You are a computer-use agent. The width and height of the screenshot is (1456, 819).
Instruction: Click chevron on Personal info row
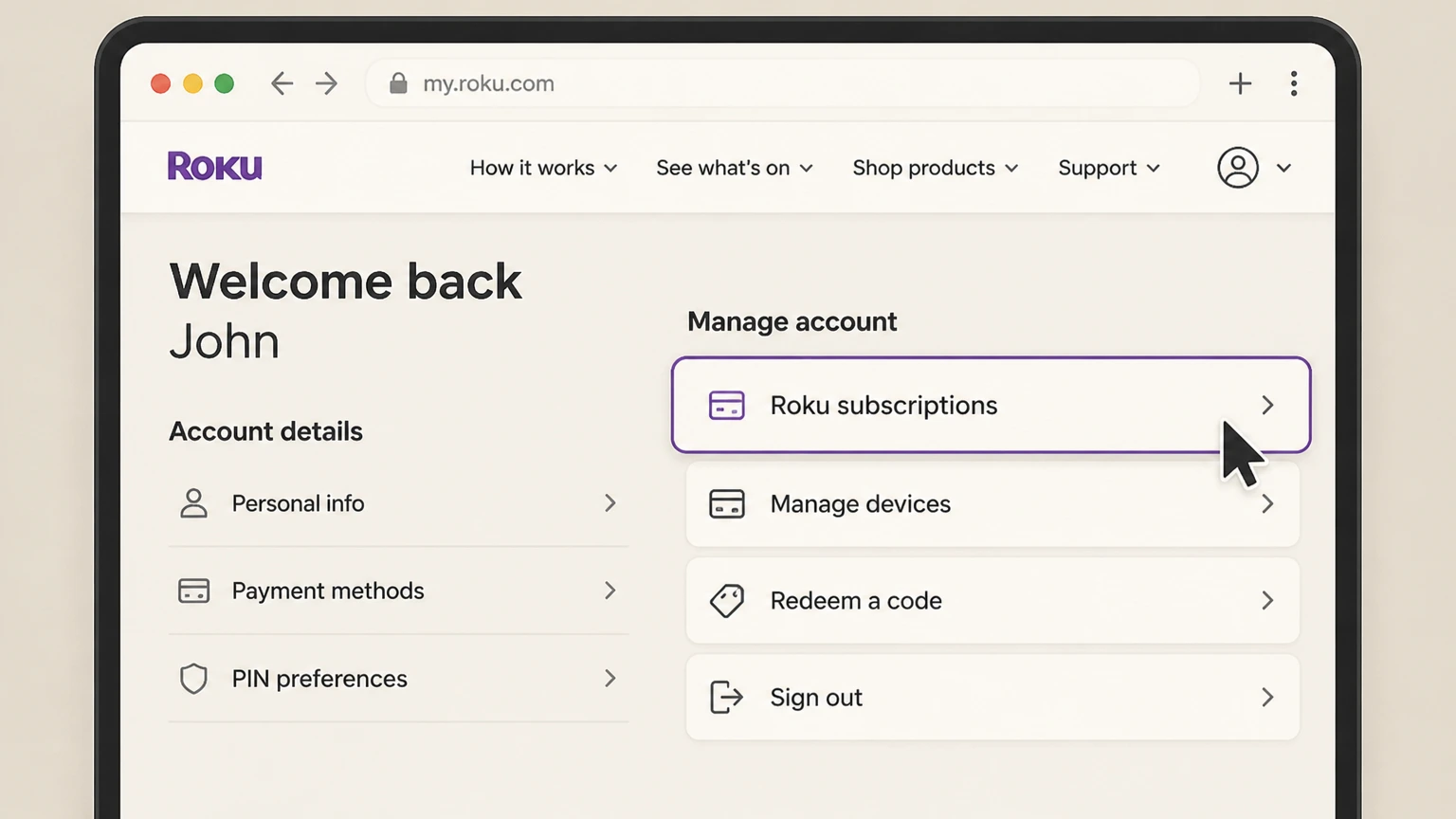pyautogui.click(x=610, y=502)
